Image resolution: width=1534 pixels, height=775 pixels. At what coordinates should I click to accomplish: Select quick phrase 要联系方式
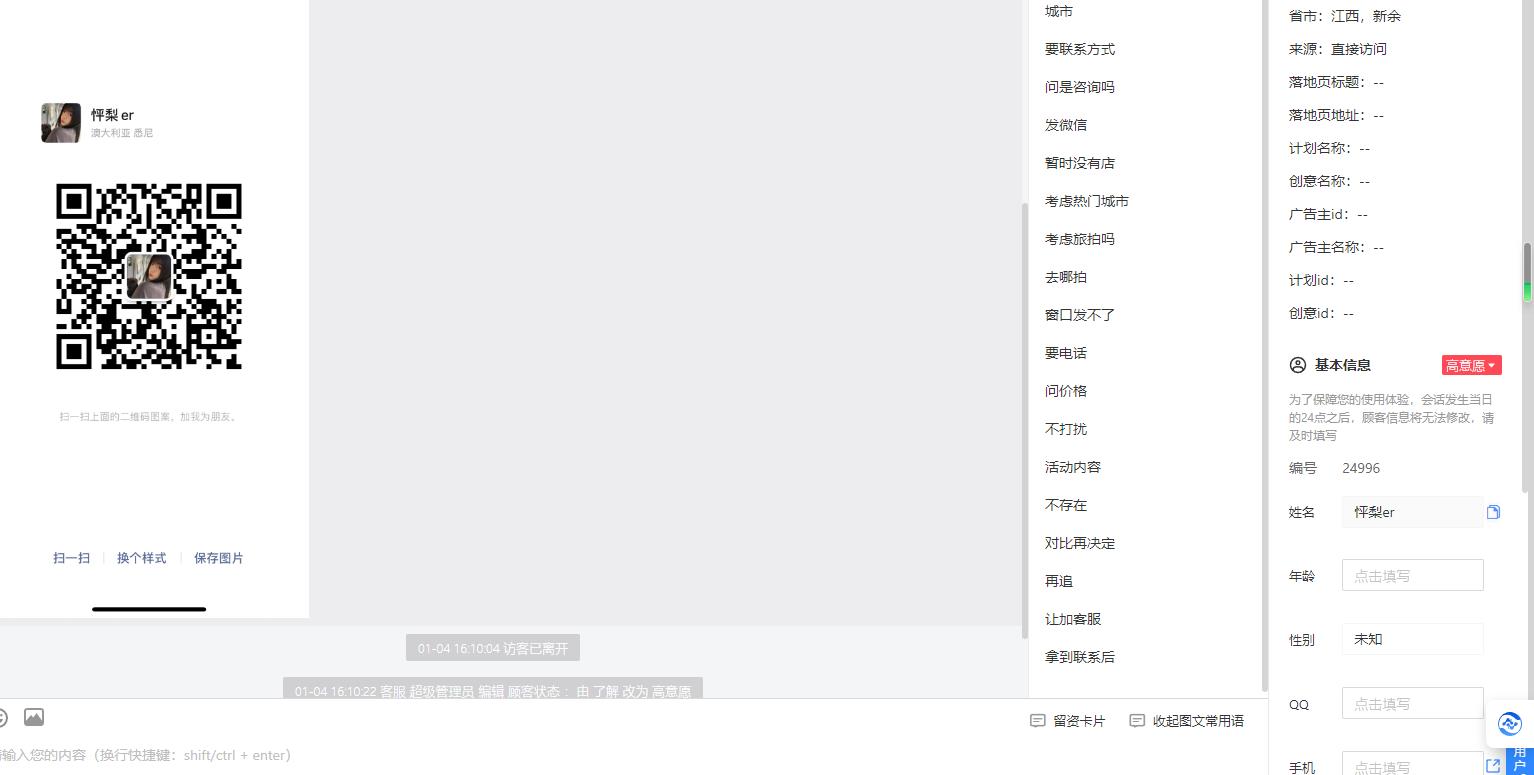tap(1080, 49)
